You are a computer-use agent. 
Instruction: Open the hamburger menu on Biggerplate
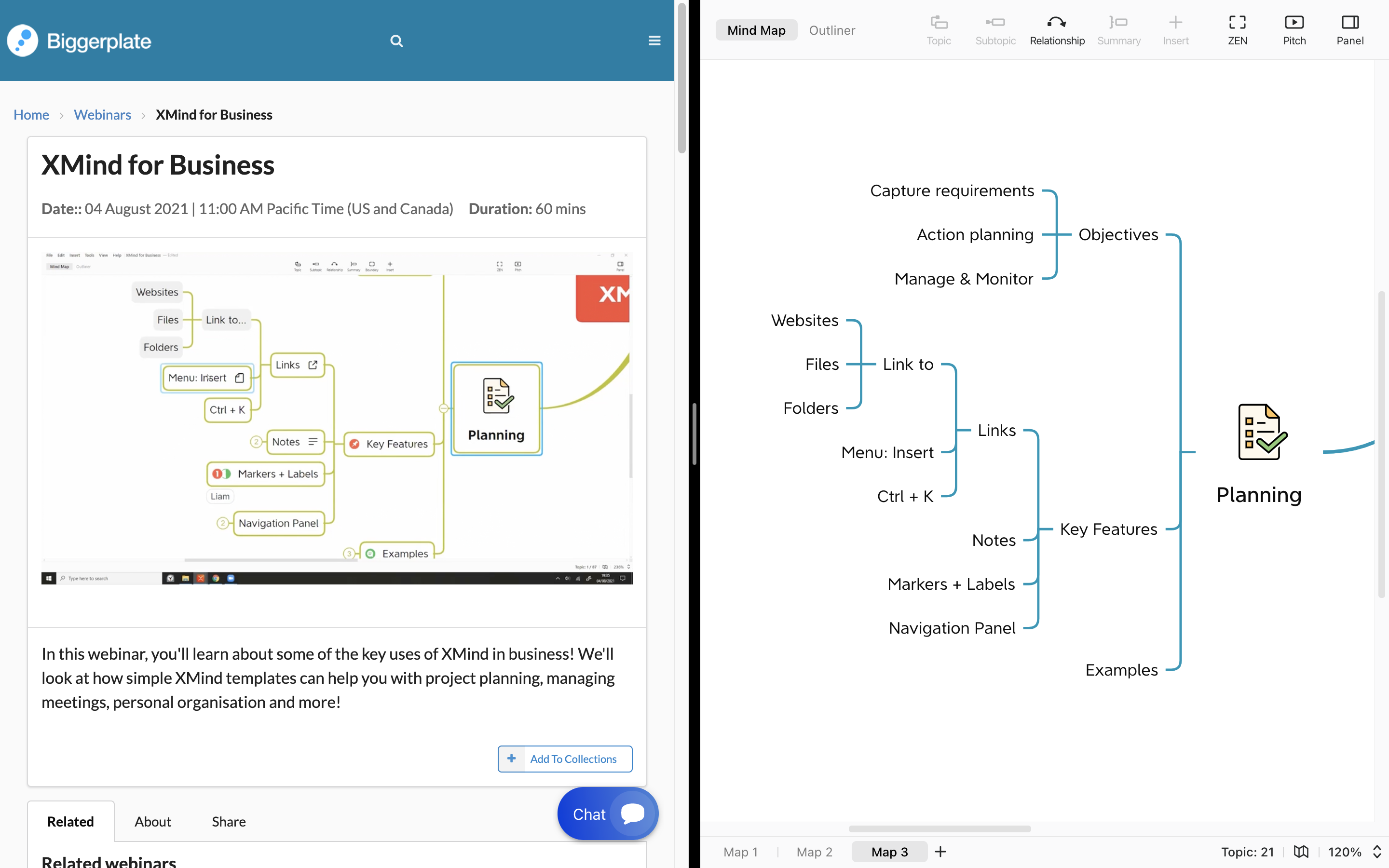click(654, 41)
